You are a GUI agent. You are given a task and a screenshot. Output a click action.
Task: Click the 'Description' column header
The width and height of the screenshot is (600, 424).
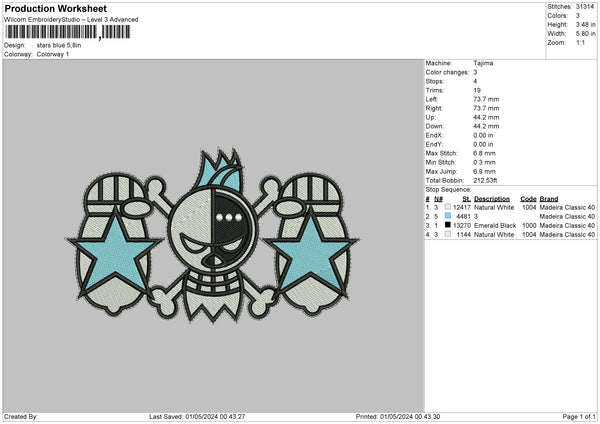click(492, 199)
